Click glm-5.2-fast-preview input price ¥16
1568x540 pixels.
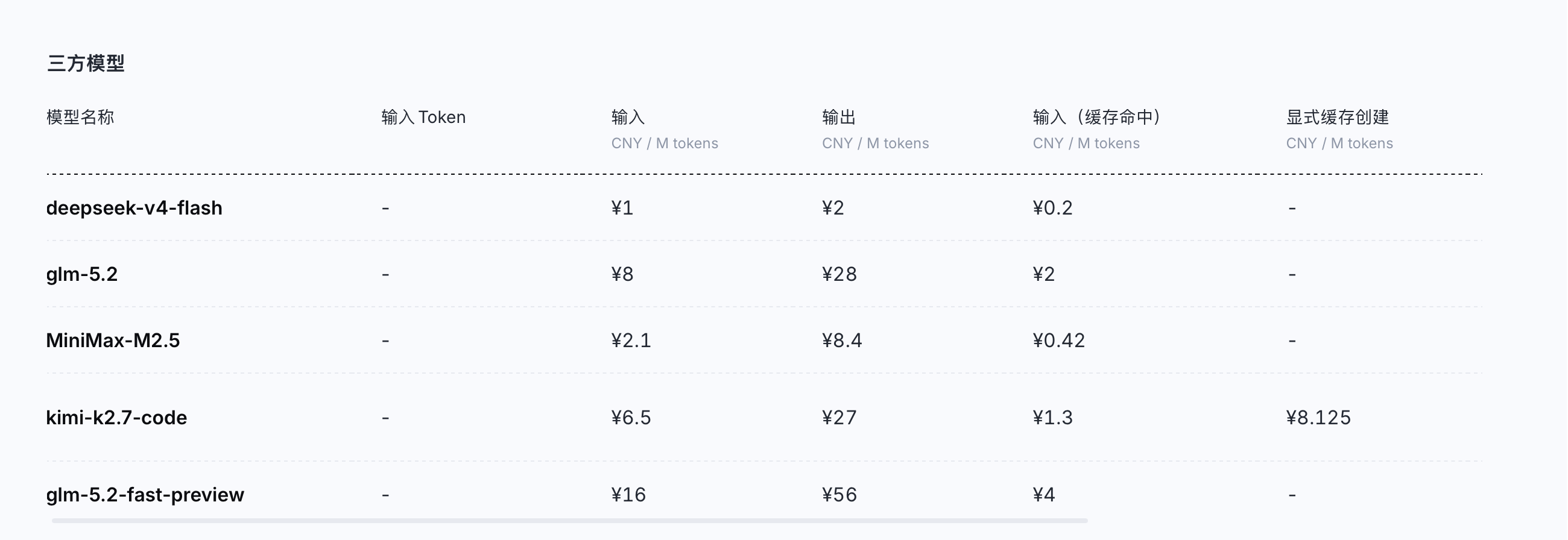coord(629,494)
